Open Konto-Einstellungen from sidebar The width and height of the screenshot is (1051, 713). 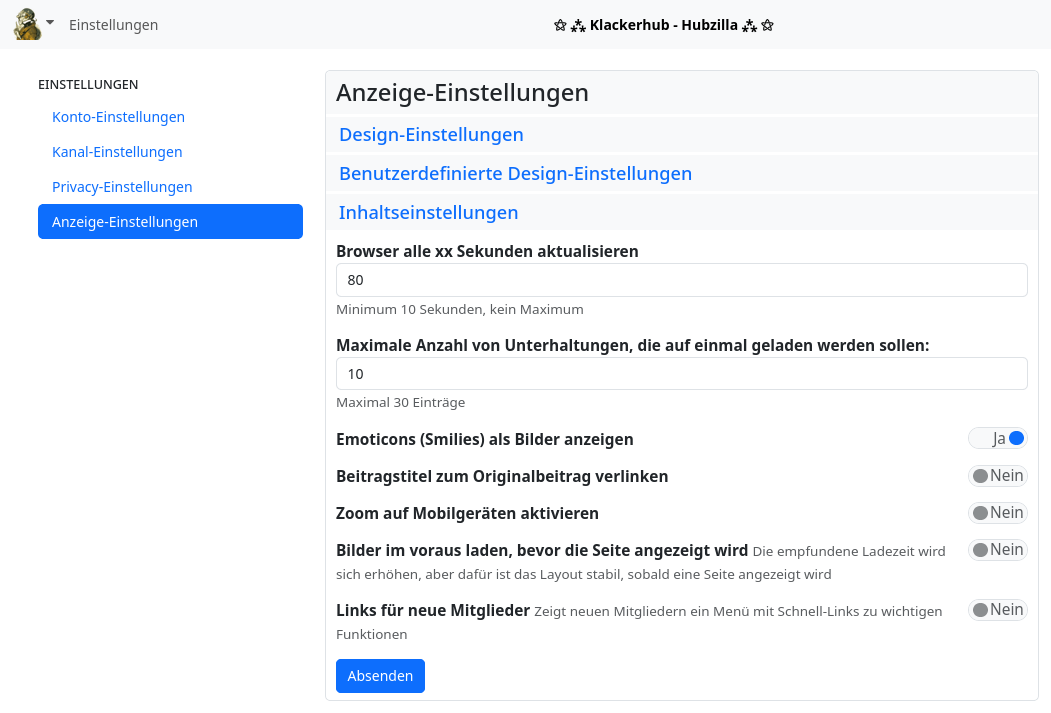click(118, 117)
